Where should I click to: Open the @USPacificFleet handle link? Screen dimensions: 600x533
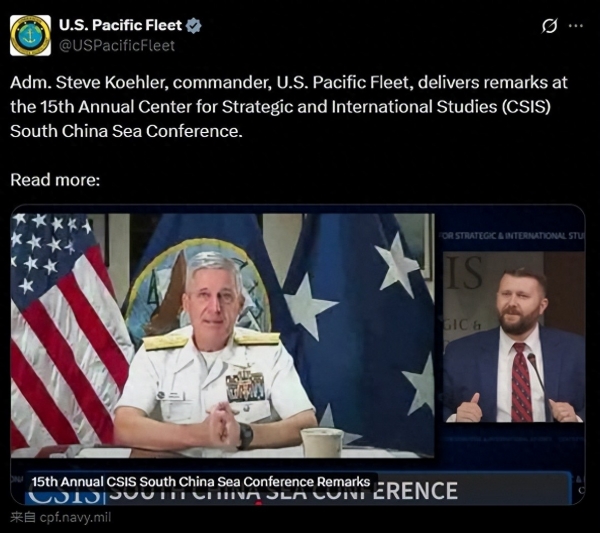pyautogui.click(x=117, y=46)
